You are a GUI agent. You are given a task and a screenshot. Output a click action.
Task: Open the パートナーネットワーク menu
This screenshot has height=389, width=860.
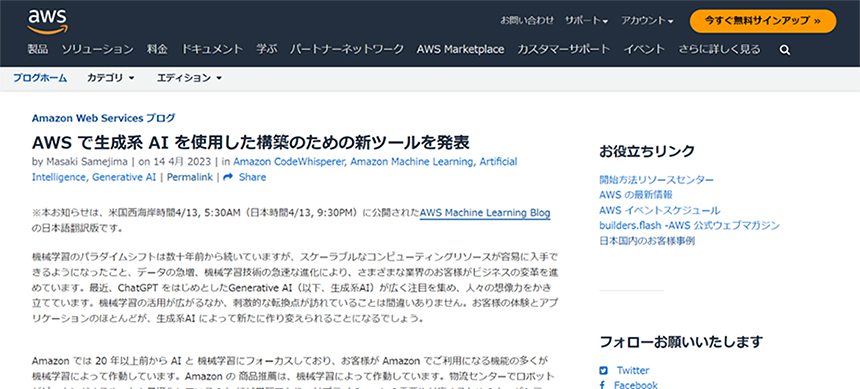click(347, 49)
